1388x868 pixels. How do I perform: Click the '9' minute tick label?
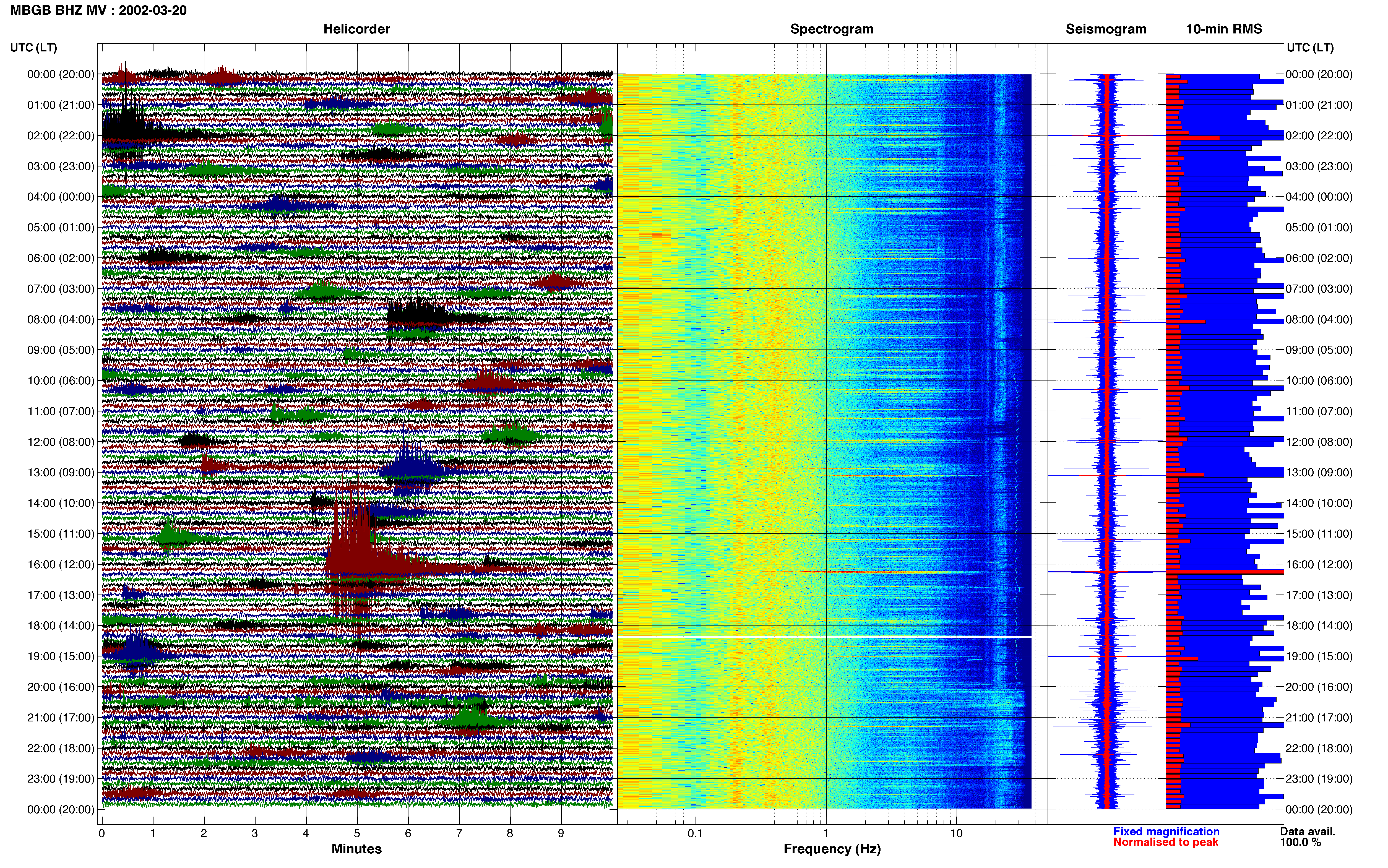561,833
